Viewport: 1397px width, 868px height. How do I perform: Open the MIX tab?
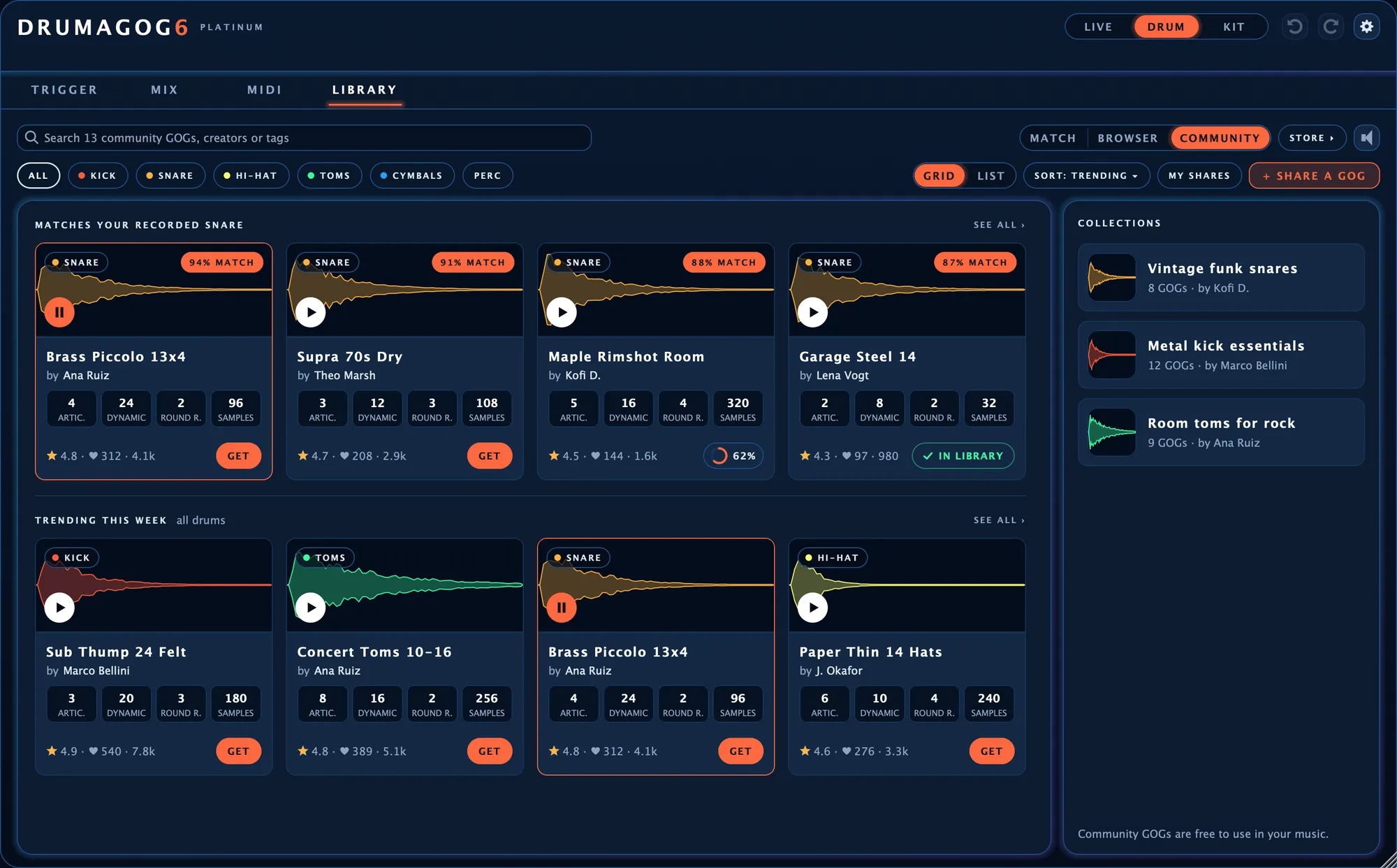click(165, 89)
